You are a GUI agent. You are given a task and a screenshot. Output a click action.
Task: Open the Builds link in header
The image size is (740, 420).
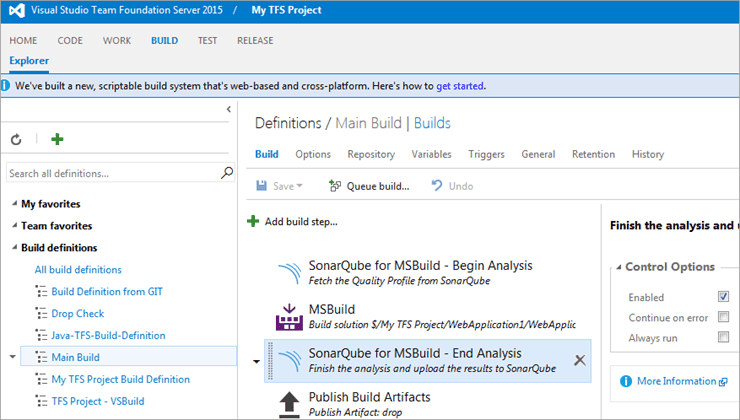click(x=432, y=123)
